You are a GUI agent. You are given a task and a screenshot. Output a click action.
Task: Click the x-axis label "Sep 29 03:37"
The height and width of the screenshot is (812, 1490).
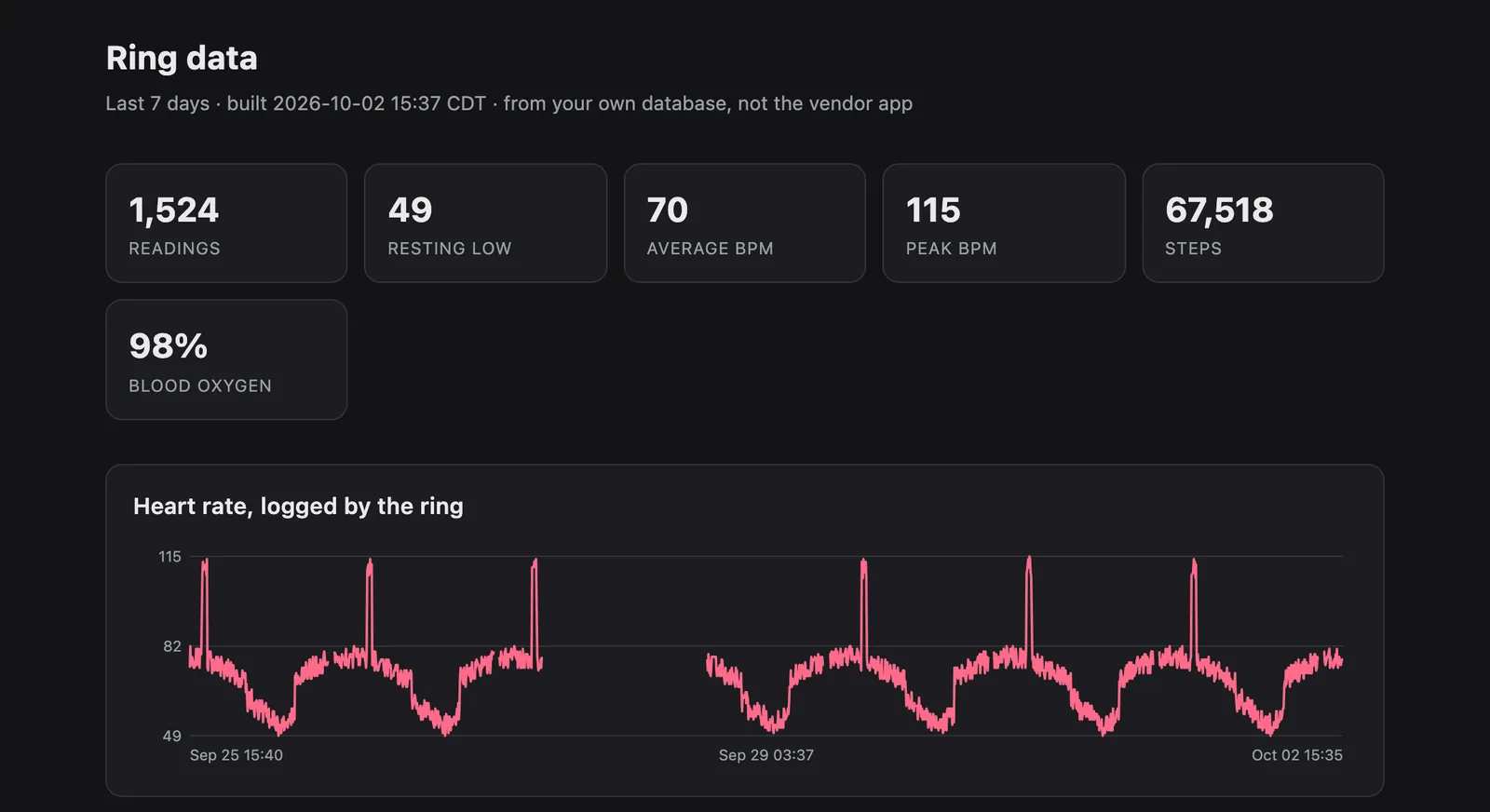point(766,755)
